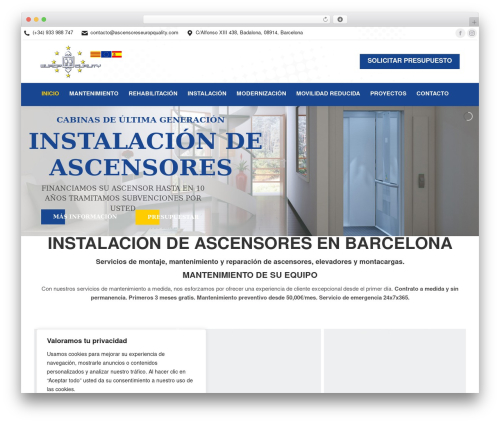Screen dimensions: 500x423
Task: Click the FINANCIAMOS SU ASCENSOR text
Action: (123, 198)
